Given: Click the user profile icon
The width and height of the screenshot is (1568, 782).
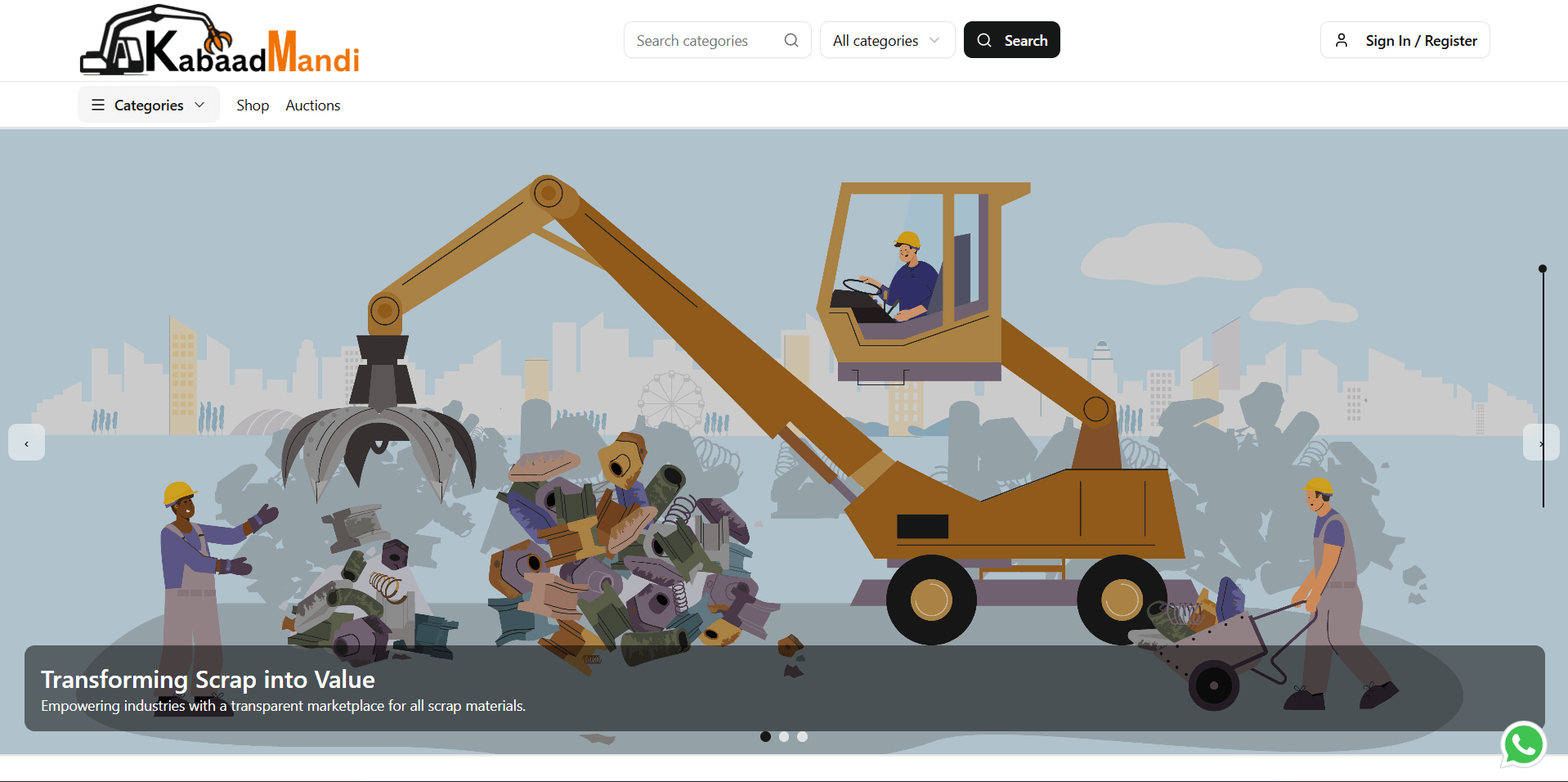Looking at the screenshot, I should click(1342, 40).
